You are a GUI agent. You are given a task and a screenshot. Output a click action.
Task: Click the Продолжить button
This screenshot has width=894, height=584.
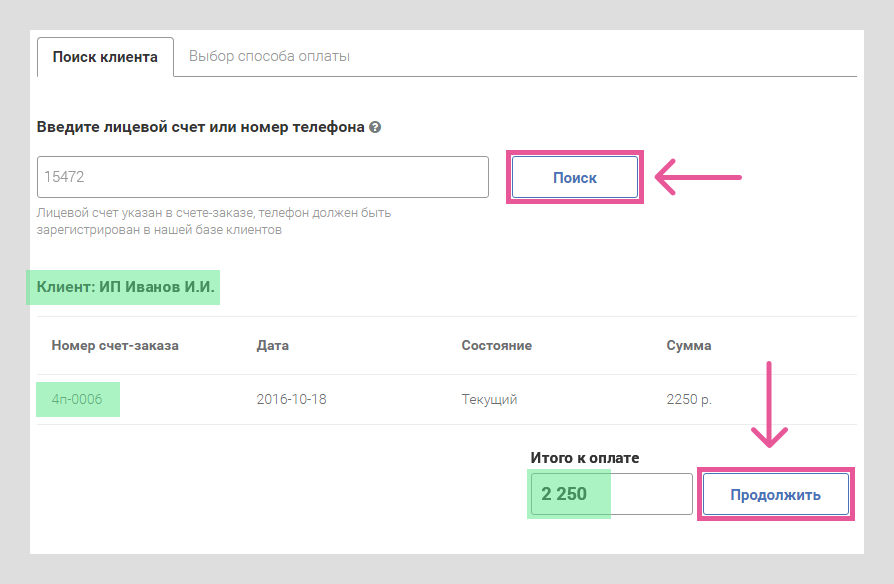click(775, 494)
